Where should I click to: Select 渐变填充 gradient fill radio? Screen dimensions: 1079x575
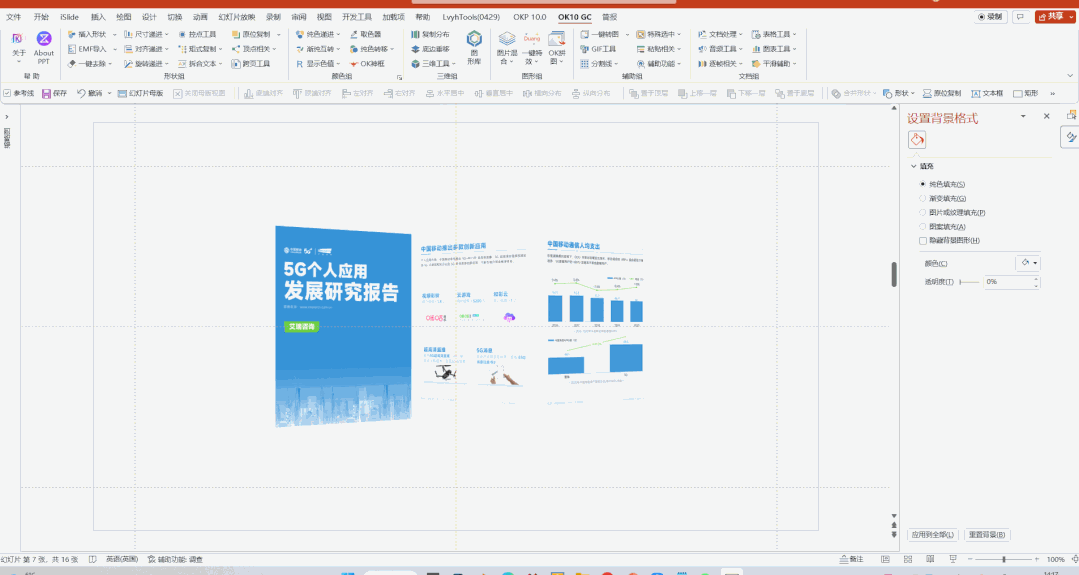(923, 198)
